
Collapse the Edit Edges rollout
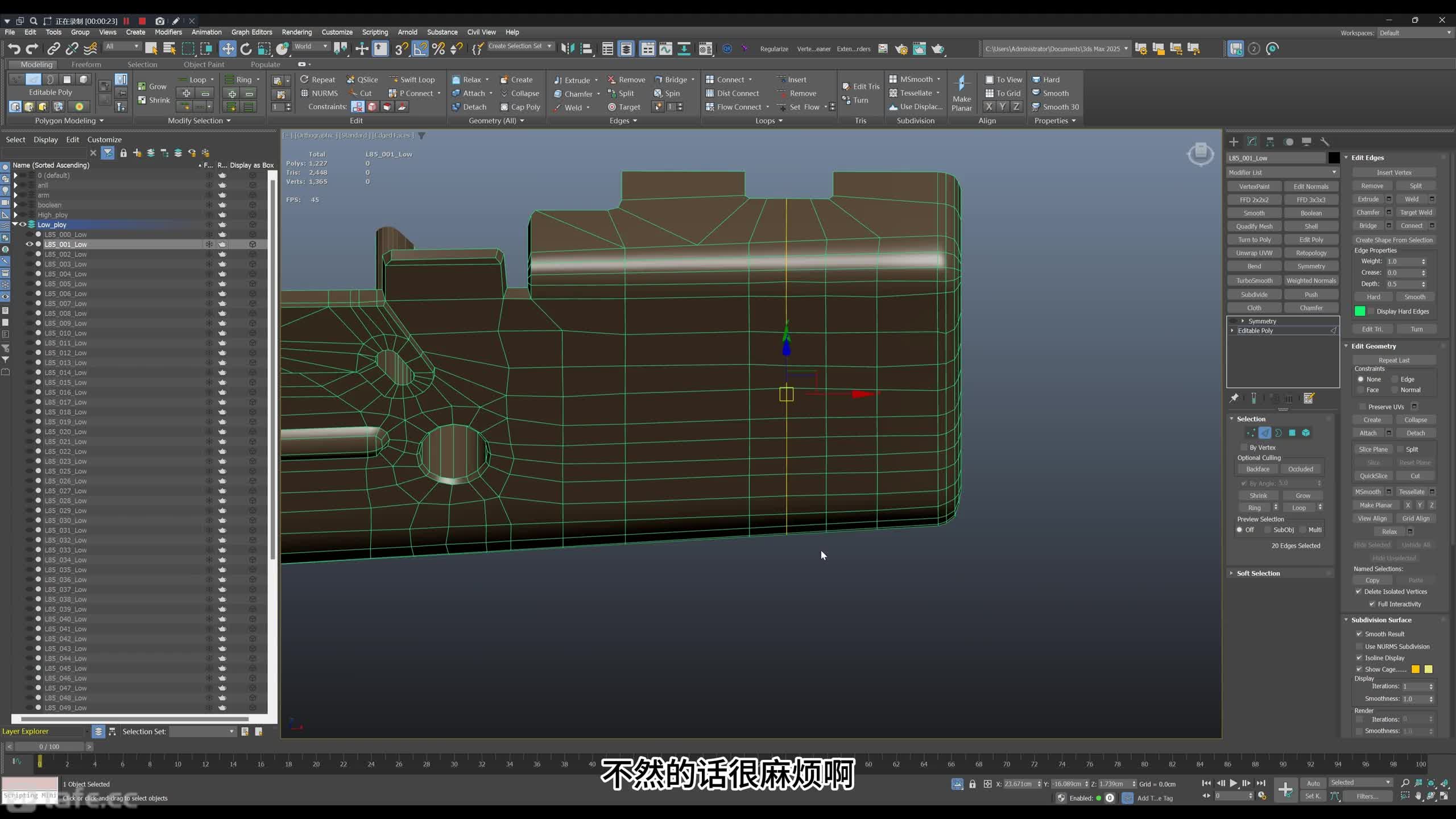(x=1346, y=158)
